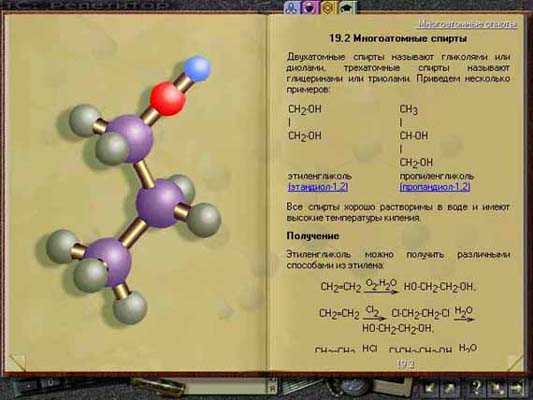The image size is (533, 400).
Task: Click the question mark help icon
Action: coord(477,387)
